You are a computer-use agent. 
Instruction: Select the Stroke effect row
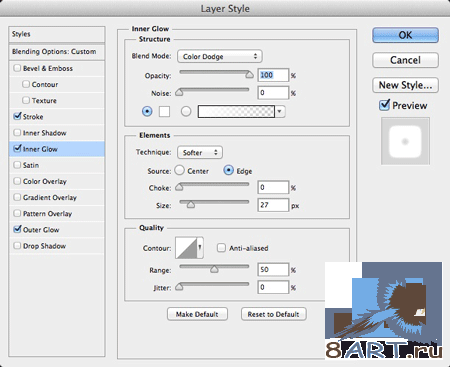click(57, 116)
